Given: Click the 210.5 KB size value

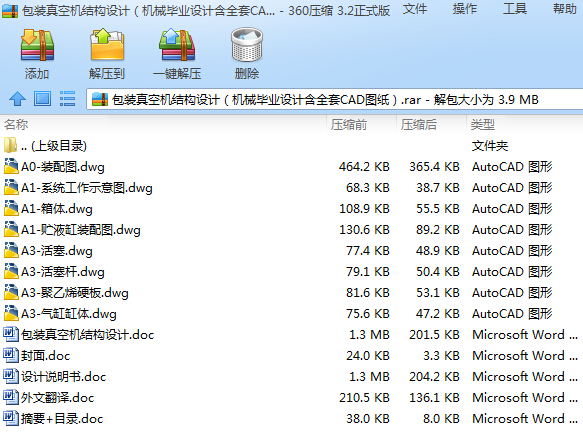Looking at the screenshot, I should coord(364,398).
